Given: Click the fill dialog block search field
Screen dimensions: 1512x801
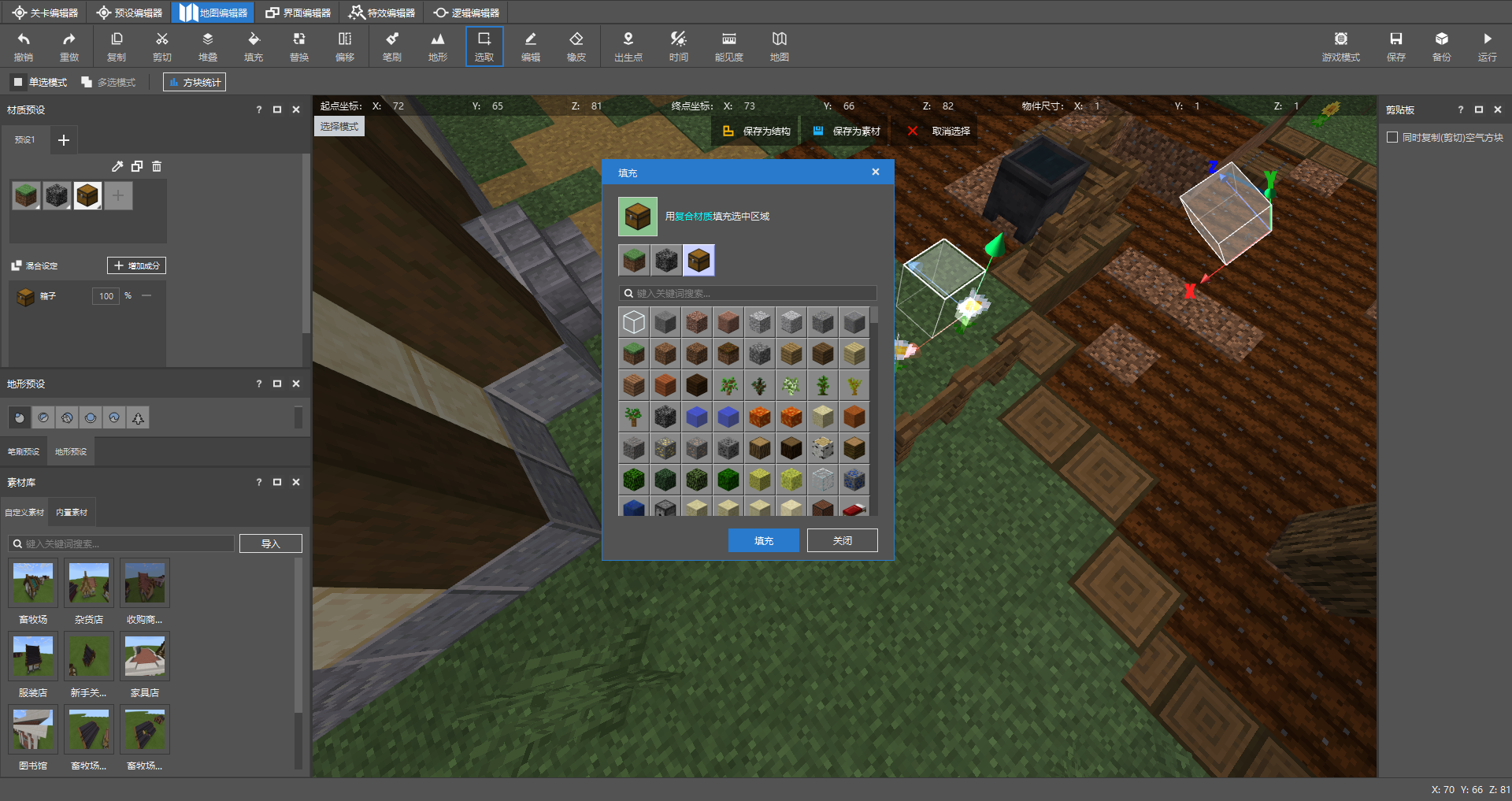Looking at the screenshot, I should 748,293.
